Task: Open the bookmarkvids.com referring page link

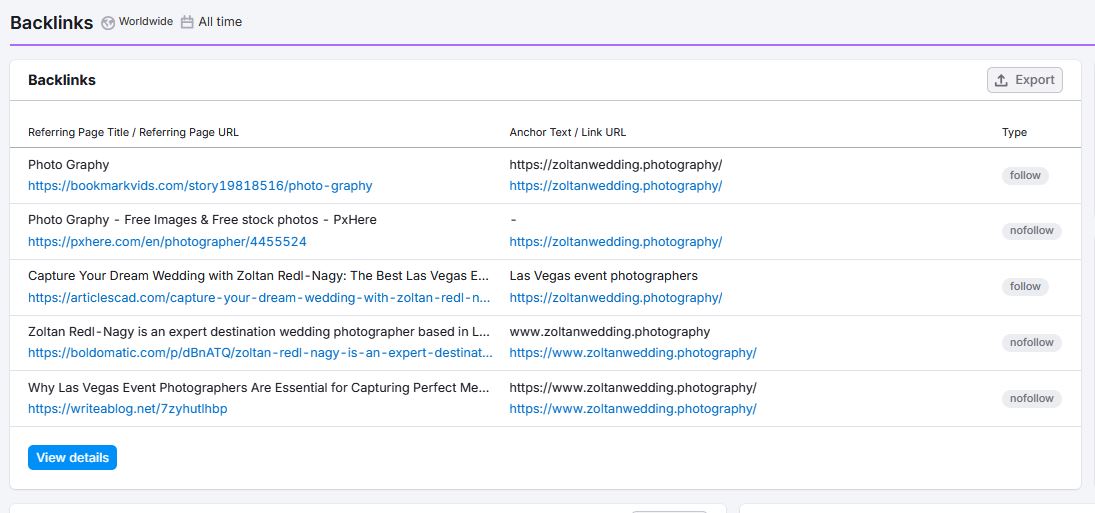Action: click(200, 186)
